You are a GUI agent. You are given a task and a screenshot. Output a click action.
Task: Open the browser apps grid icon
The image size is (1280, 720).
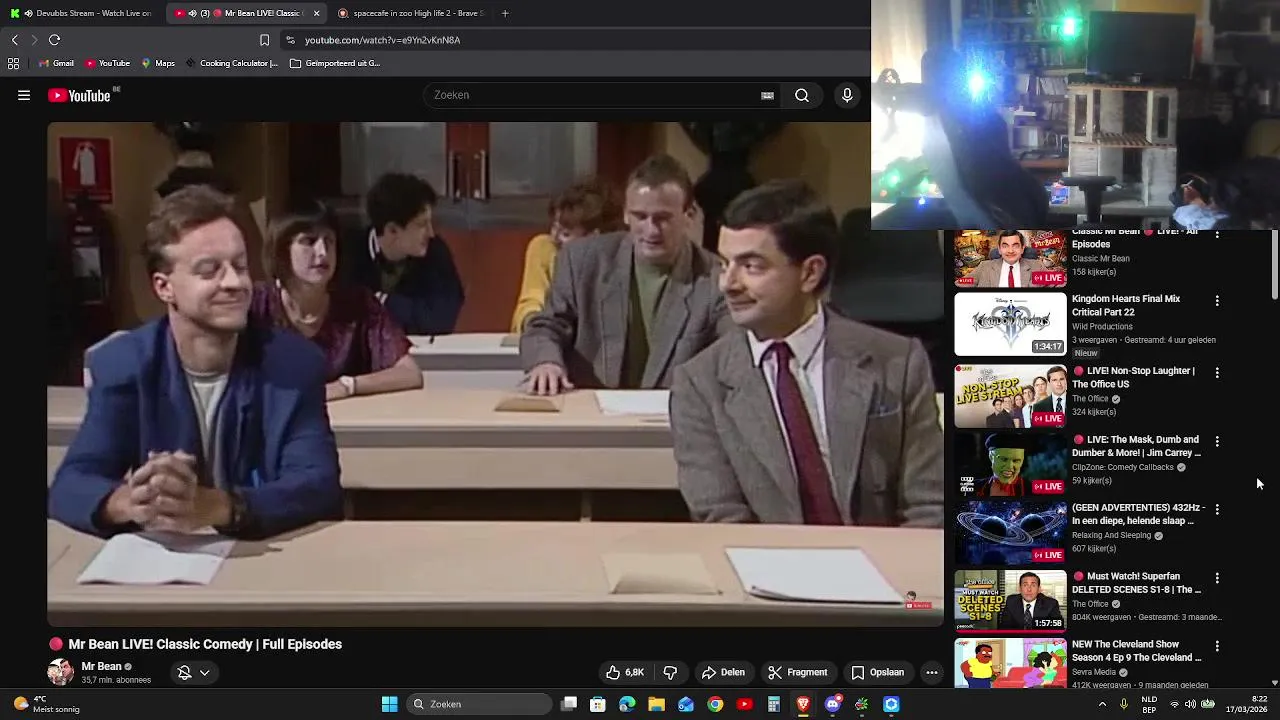(x=13, y=63)
